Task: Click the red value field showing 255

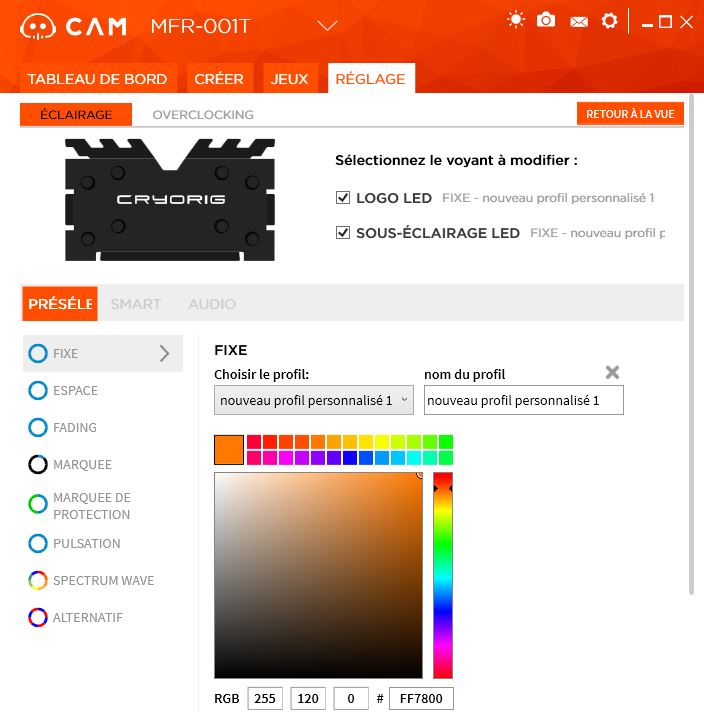Action: coord(265,698)
